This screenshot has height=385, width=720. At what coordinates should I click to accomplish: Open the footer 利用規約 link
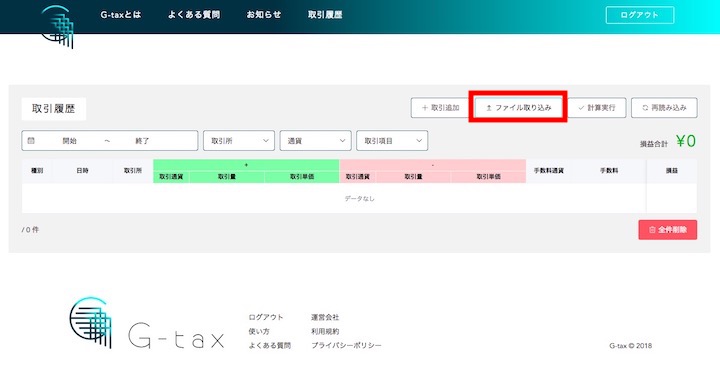coord(325,332)
